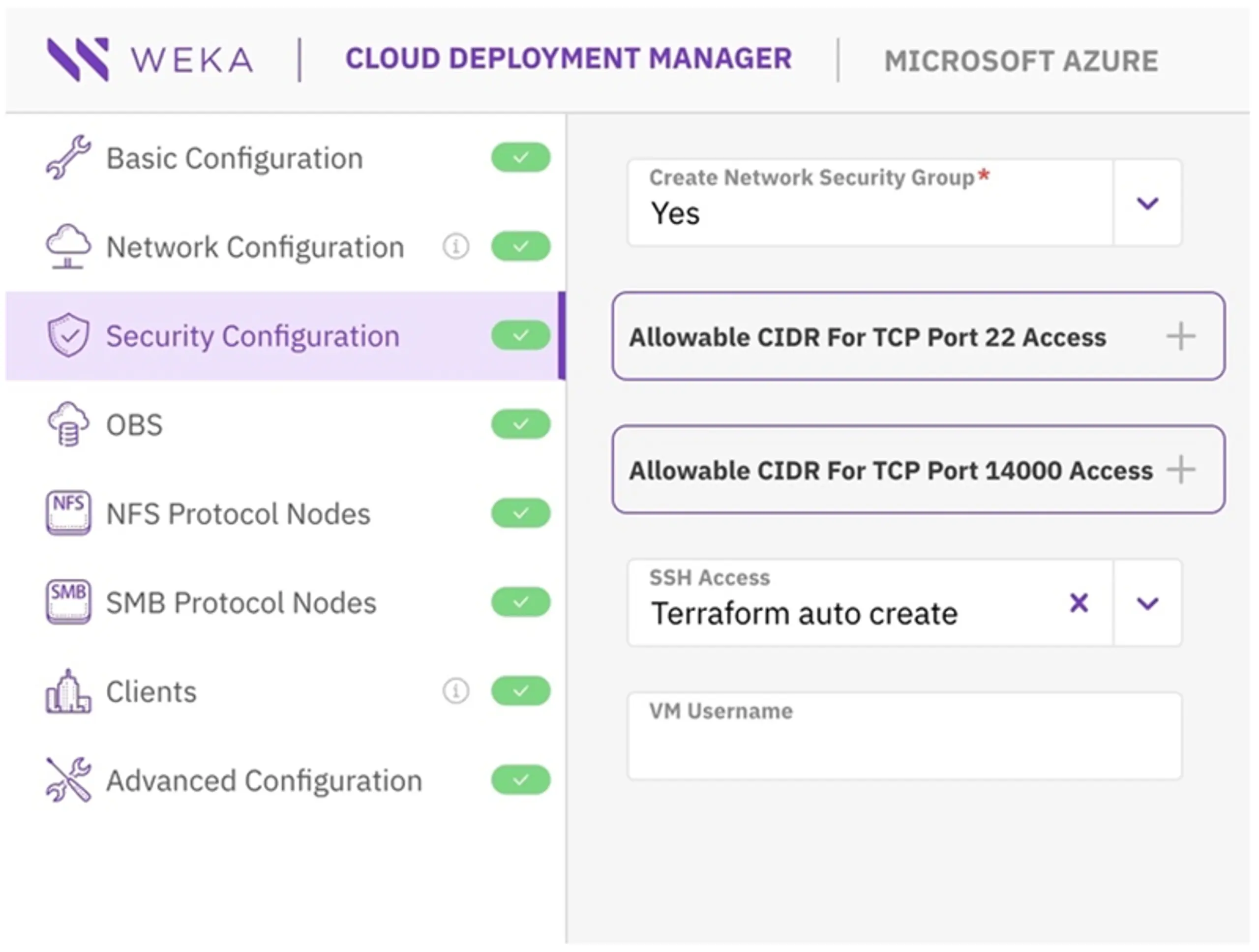Switch to SMB Protocol Nodes section
Viewport: 1259px width, 952px height.
coord(285,602)
